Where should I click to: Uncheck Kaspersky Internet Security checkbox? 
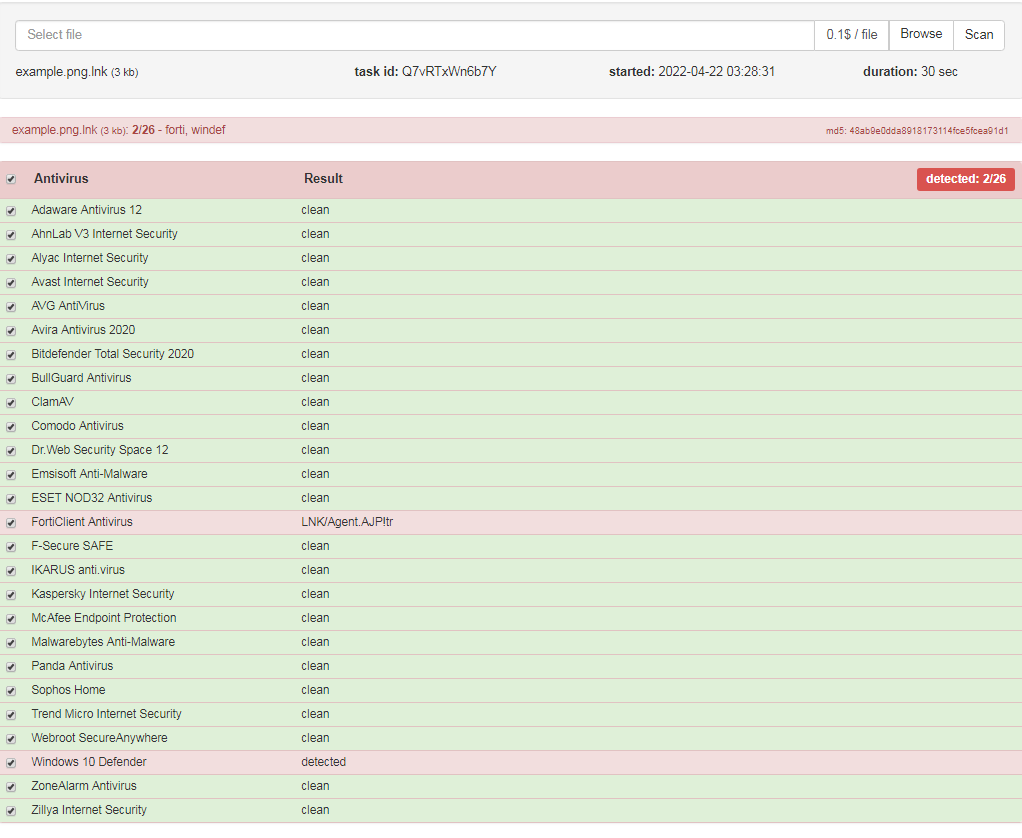pos(11,595)
